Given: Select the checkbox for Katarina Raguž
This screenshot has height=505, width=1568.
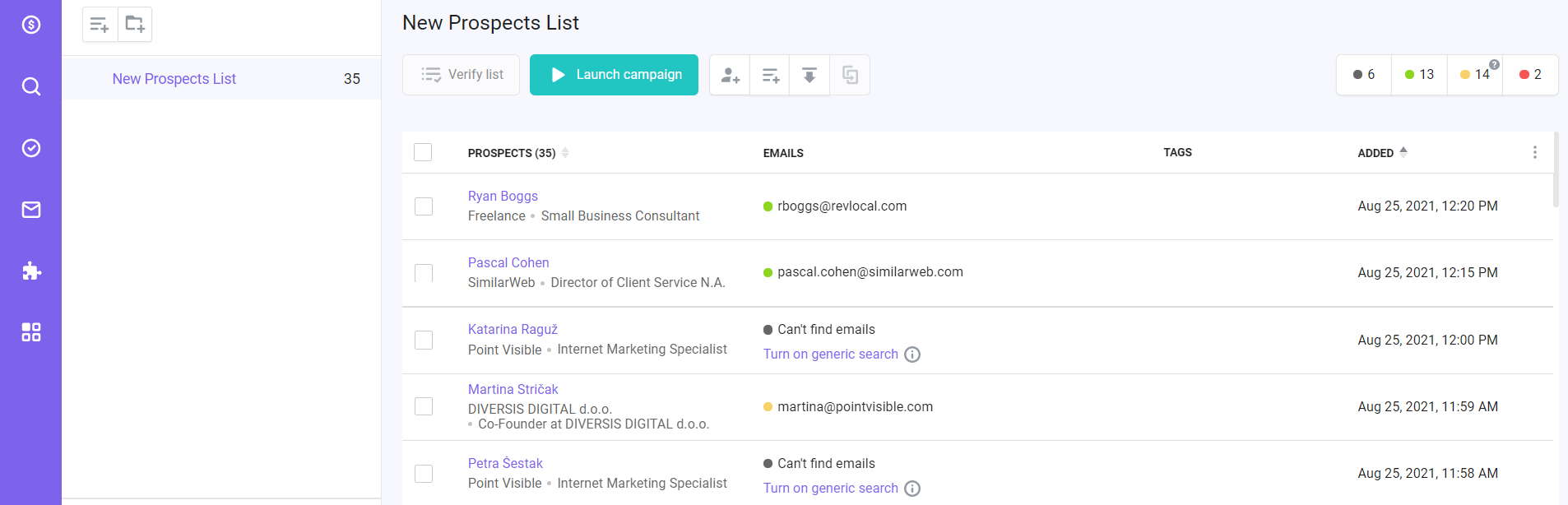Looking at the screenshot, I should tap(424, 340).
